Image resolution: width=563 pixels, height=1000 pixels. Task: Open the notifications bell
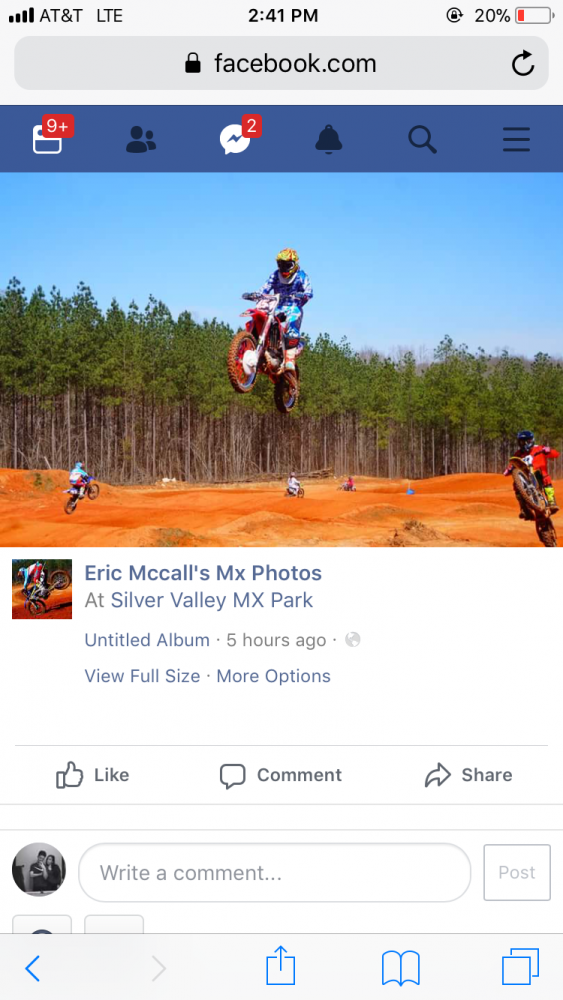pos(329,139)
